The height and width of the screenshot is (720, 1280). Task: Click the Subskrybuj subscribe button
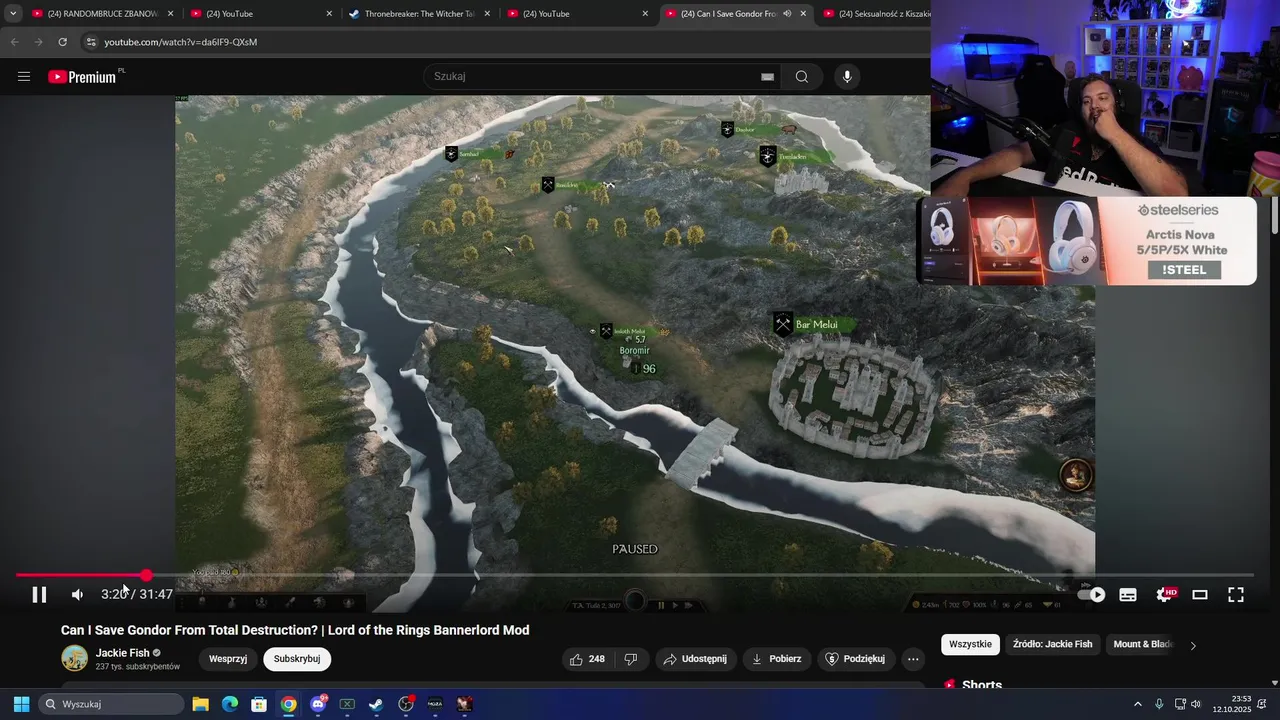coord(297,659)
